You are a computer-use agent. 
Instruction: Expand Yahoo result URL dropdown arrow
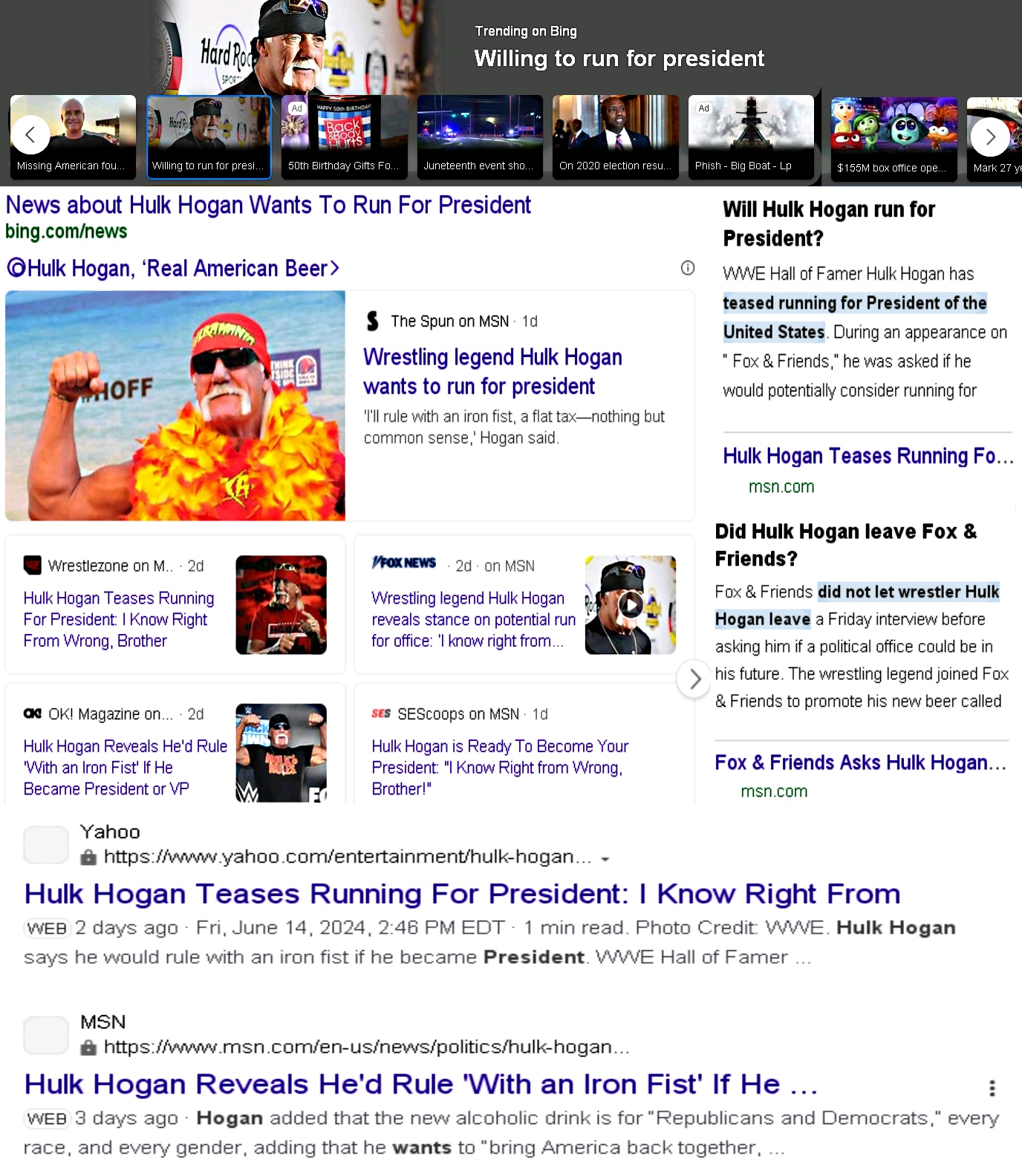(605, 859)
